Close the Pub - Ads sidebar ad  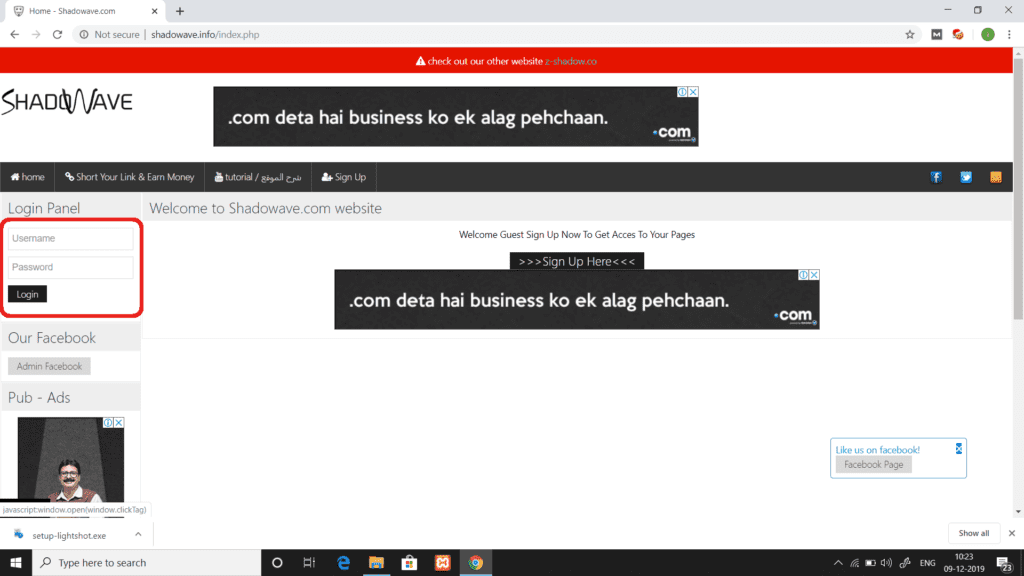119,423
